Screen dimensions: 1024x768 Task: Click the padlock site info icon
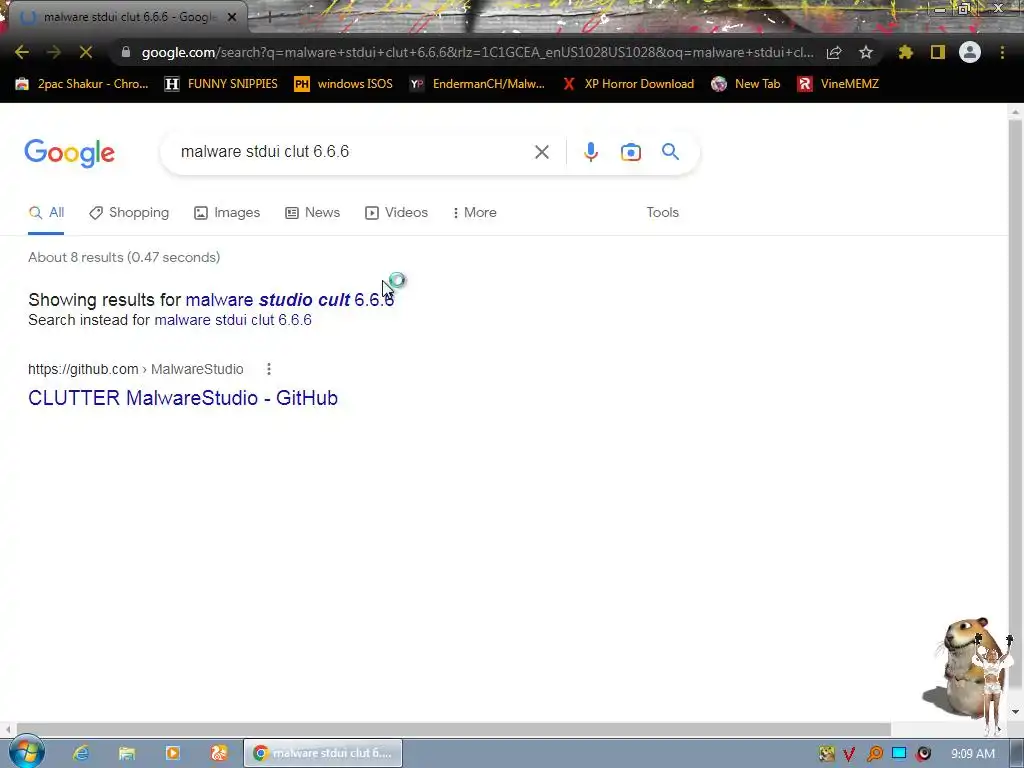coord(126,52)
